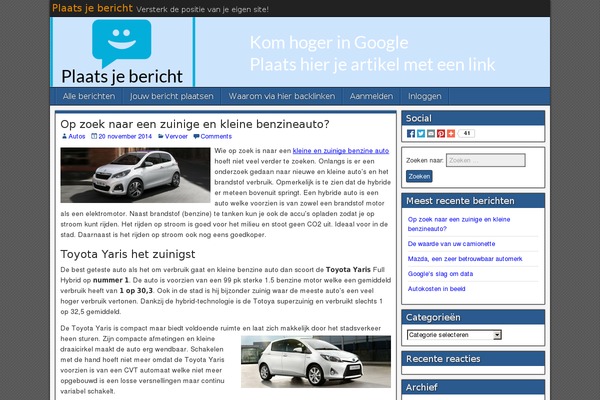The width and height of the screenshot is (600, 400).
Task: Open the orange plus more-sharing icon
Action: point(451,134)
